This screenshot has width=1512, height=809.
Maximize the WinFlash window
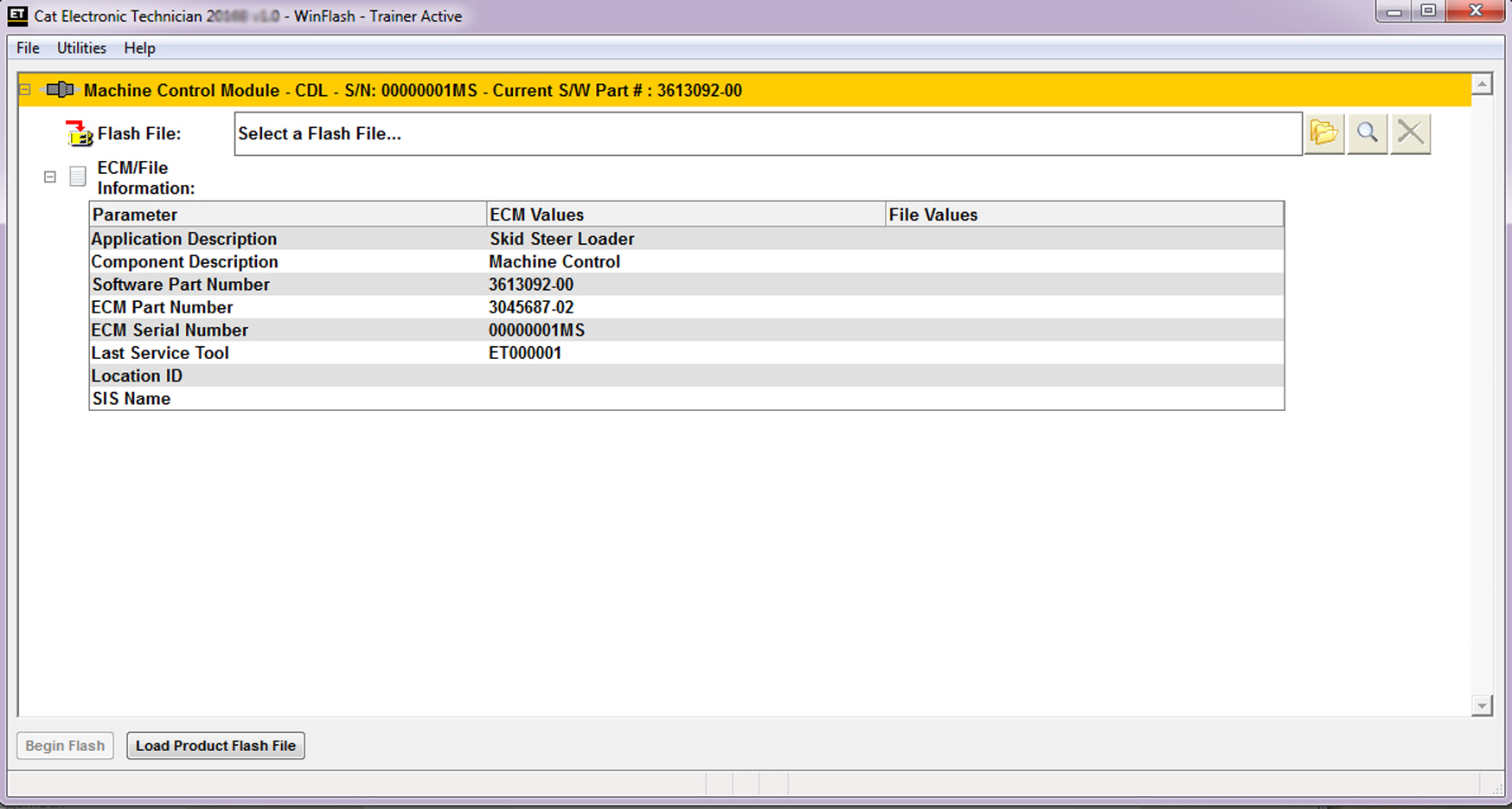[1428, 11]
